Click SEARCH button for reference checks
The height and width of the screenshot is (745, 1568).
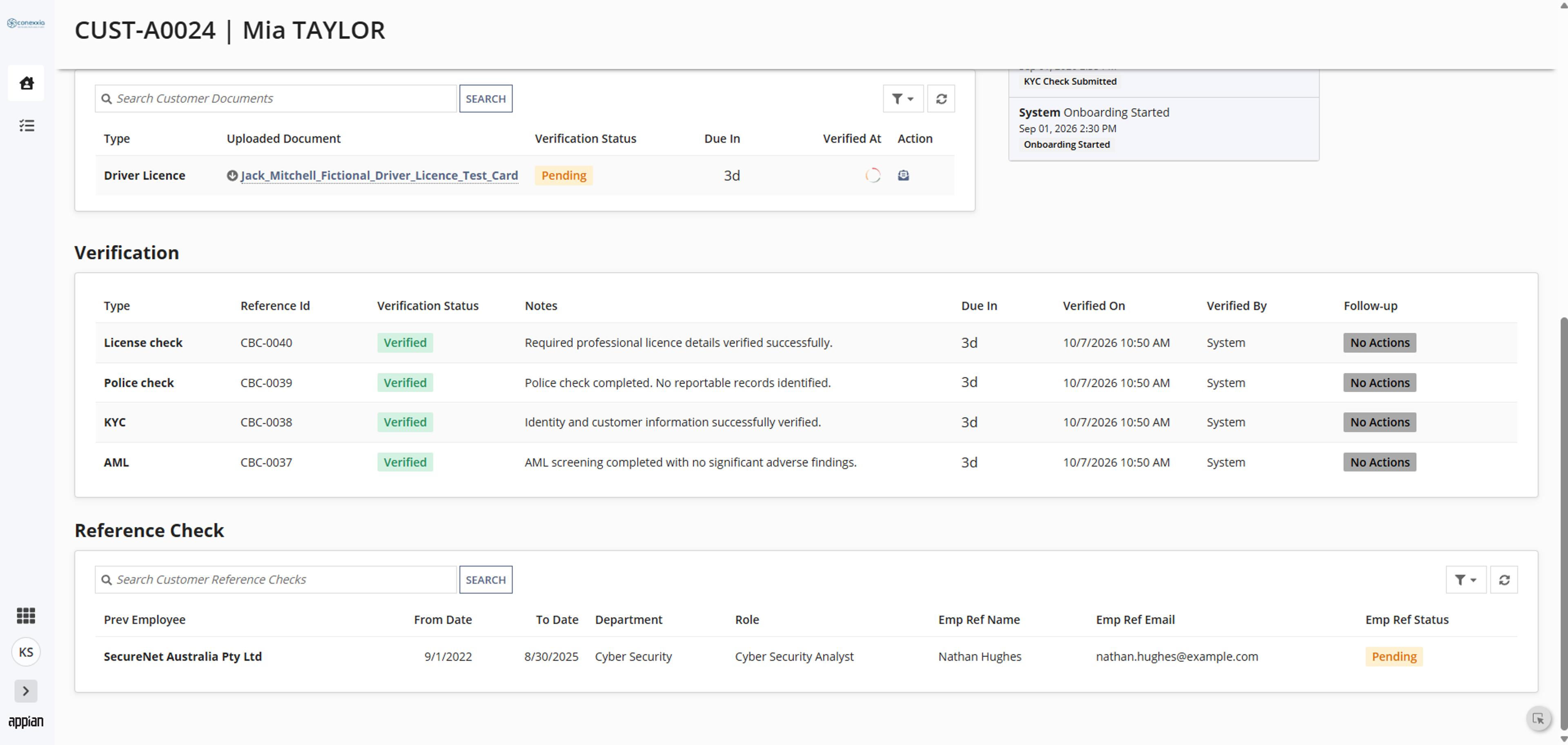[486, 580]
